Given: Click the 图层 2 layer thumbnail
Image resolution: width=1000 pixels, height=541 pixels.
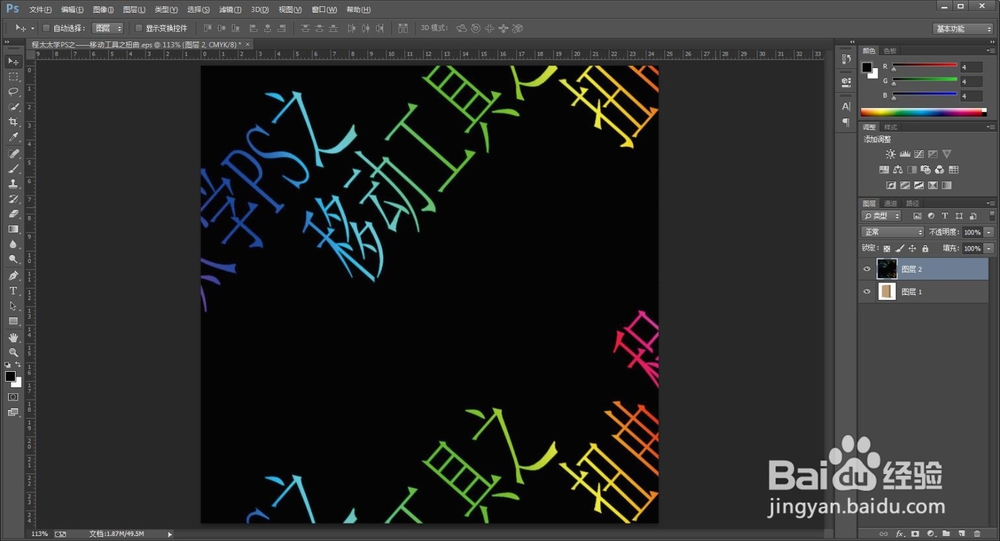Looking at the screenshot, I should pyautogui.click(x=887, y=269).
